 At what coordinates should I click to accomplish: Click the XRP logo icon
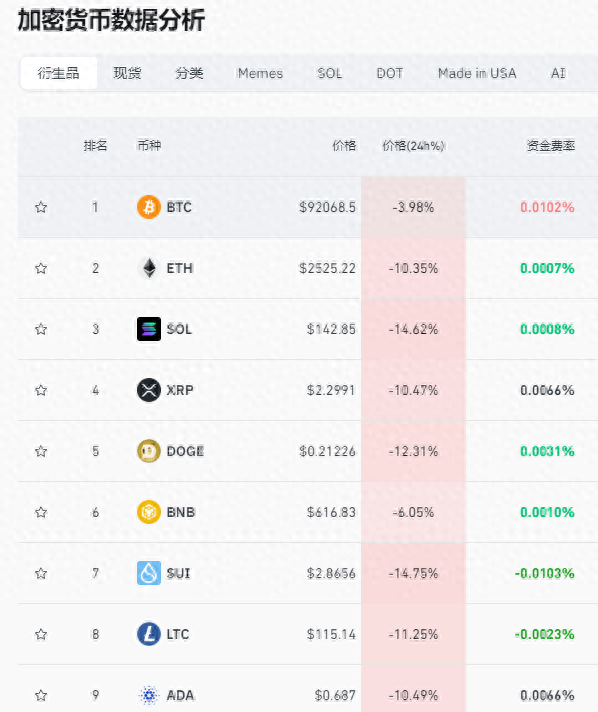(149, 390)
